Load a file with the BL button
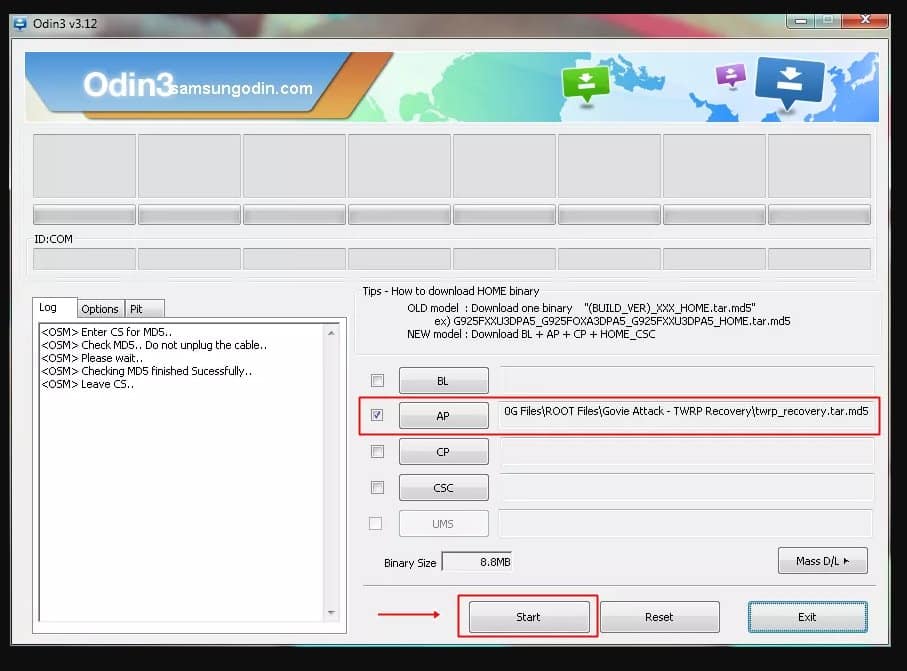This screenshot has height=671, width=907. [443, 381]
